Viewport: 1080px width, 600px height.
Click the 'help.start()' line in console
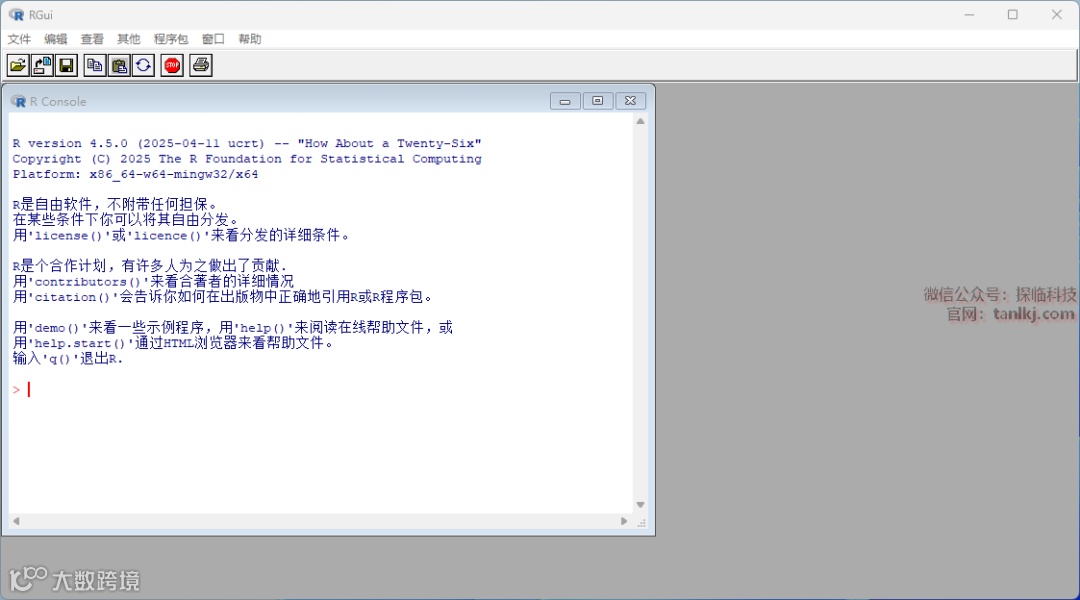[174, 343]
